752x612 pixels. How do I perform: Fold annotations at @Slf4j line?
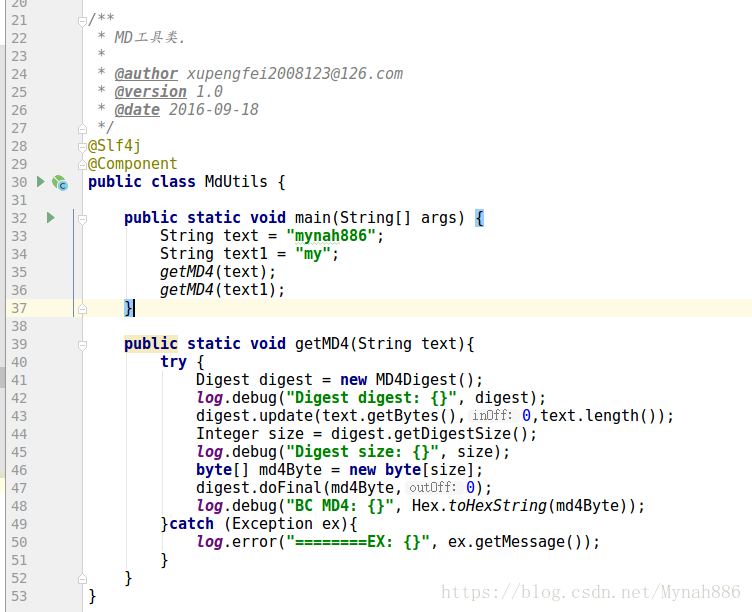pos(82,146)
